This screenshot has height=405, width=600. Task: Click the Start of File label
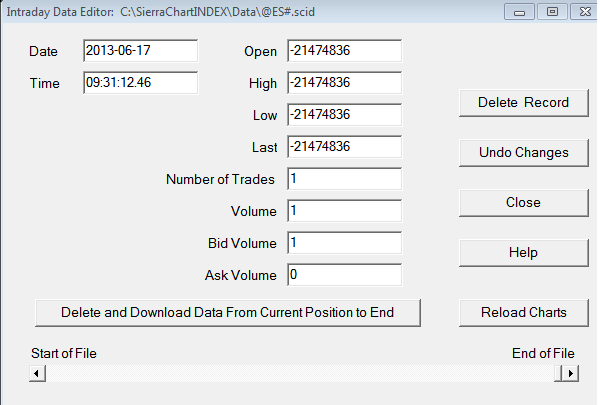click(x=64, y=353)
